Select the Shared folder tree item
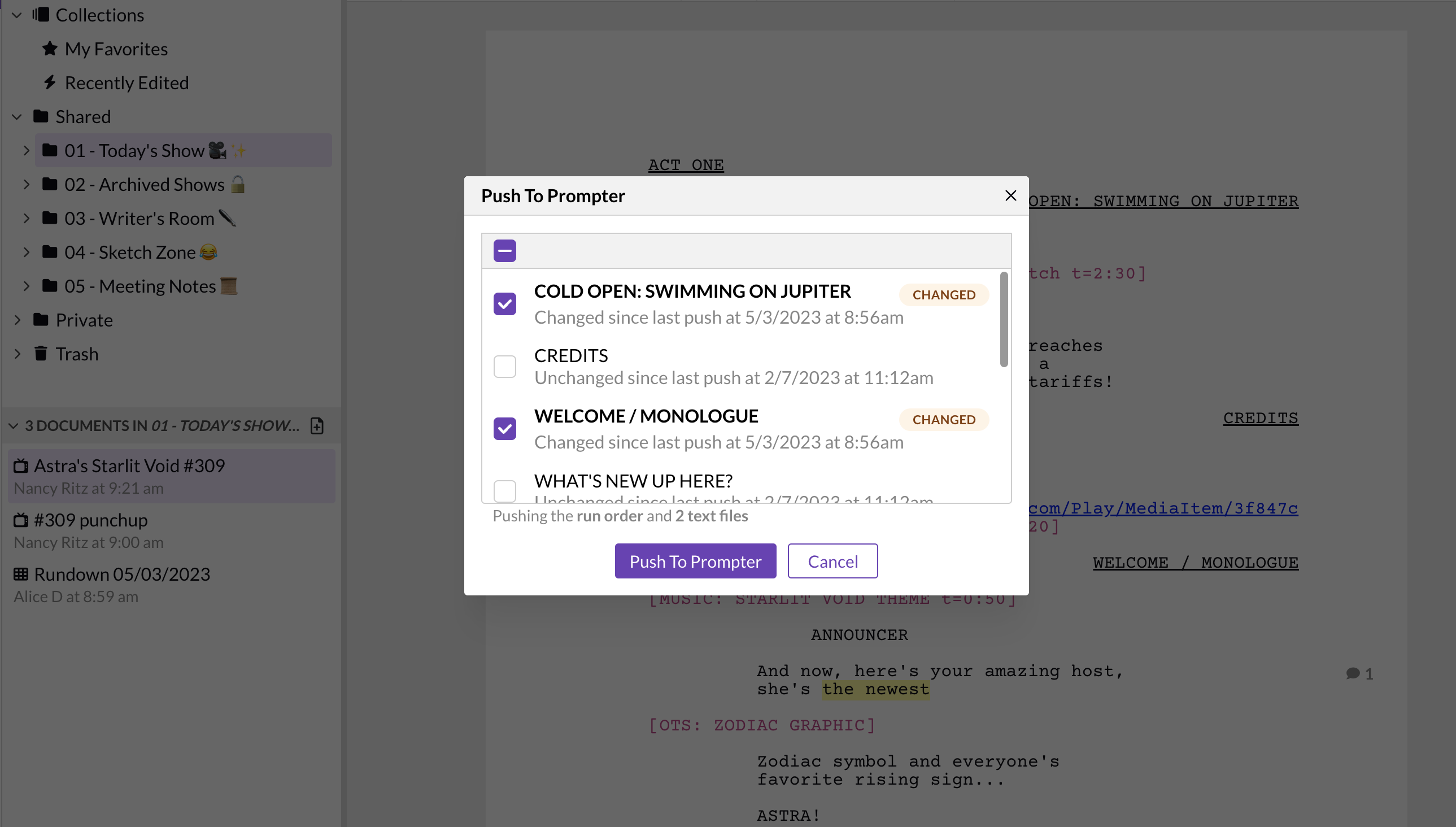Screen dimensions: 1456x827 pyautogui.click(x=83, y=117)
